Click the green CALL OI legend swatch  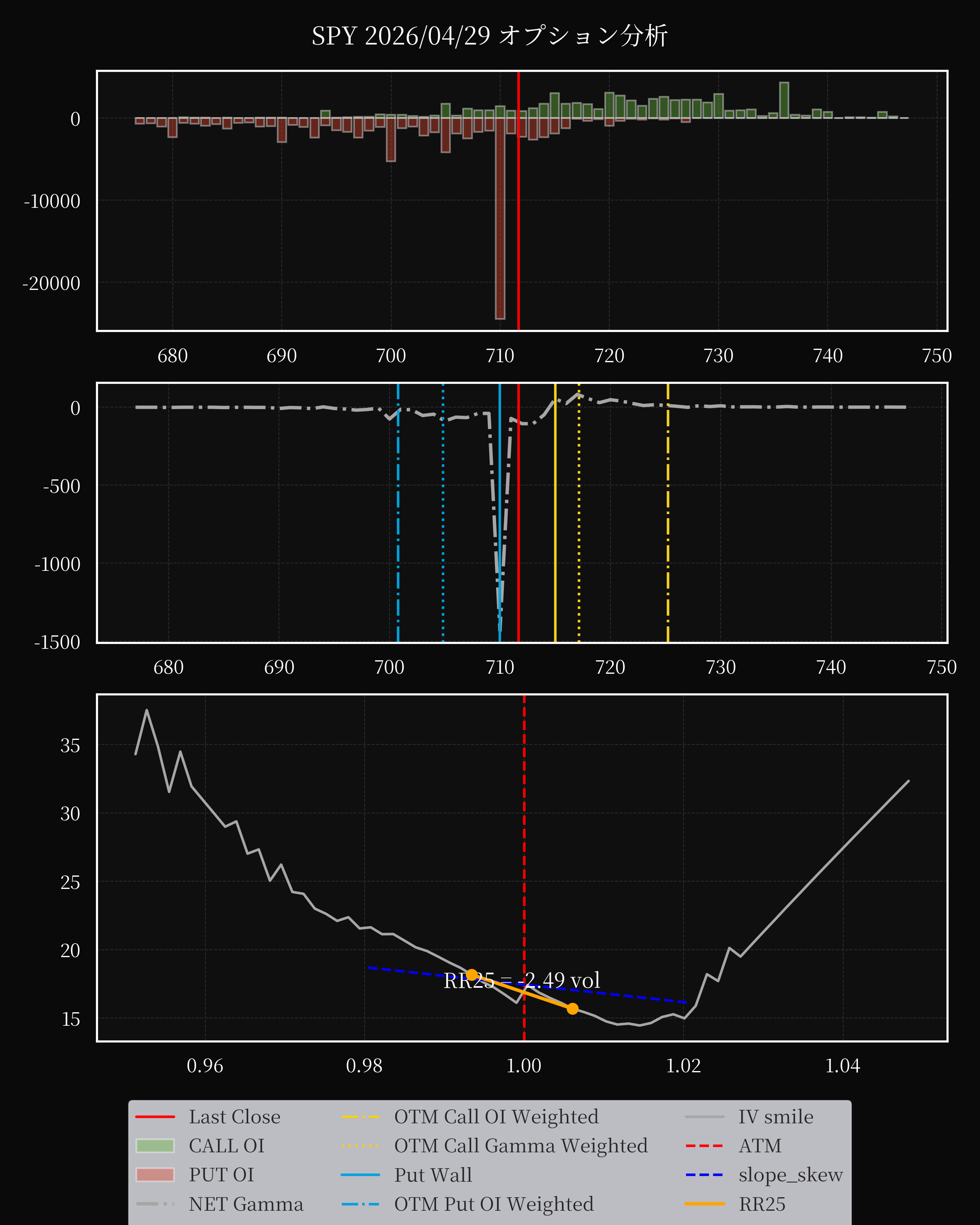tap(155, 1145)
